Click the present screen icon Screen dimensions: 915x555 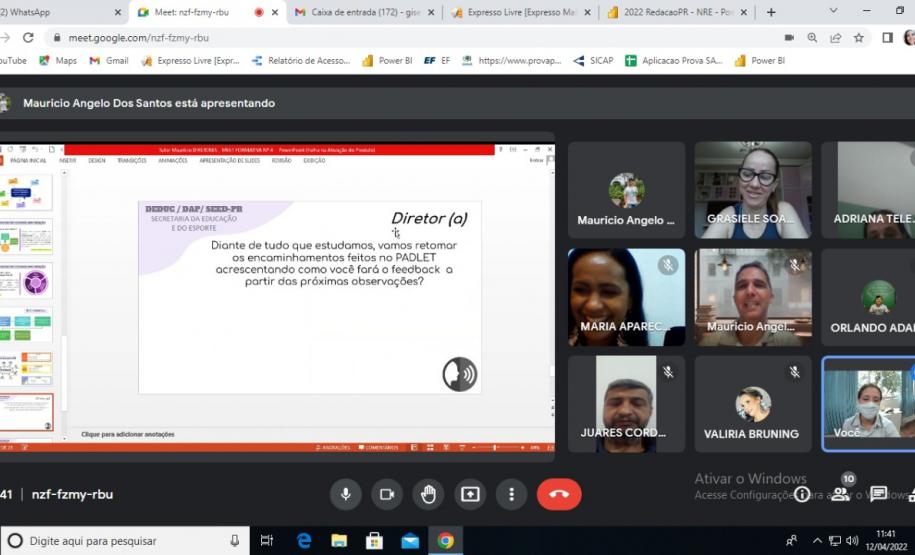470,494
